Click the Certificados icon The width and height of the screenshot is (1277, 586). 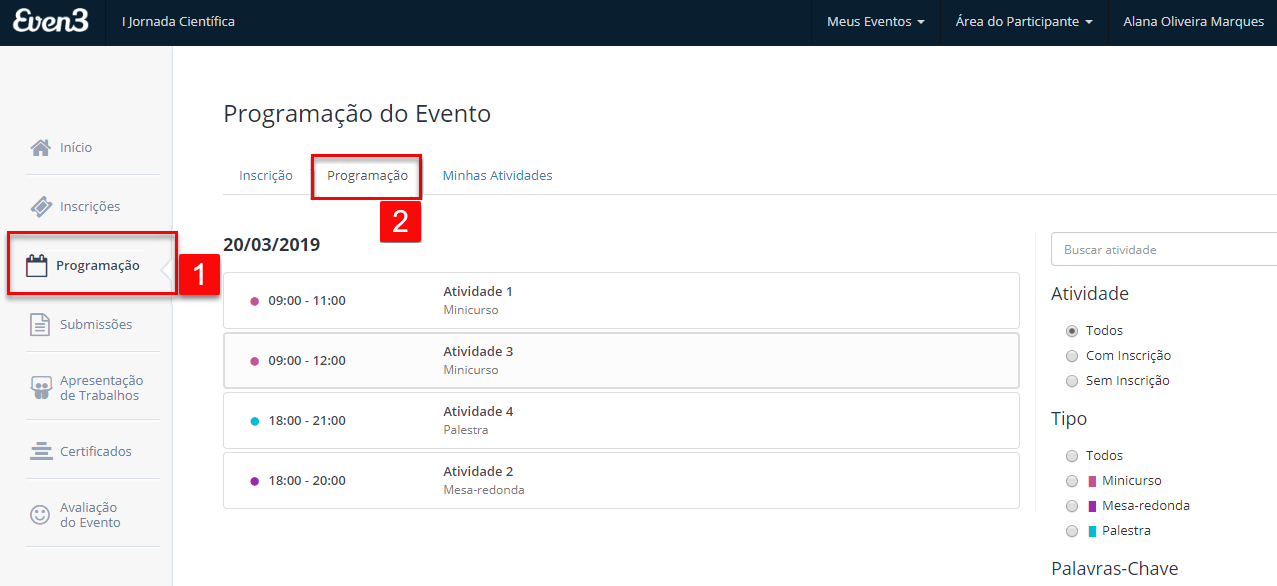point(40,452)
